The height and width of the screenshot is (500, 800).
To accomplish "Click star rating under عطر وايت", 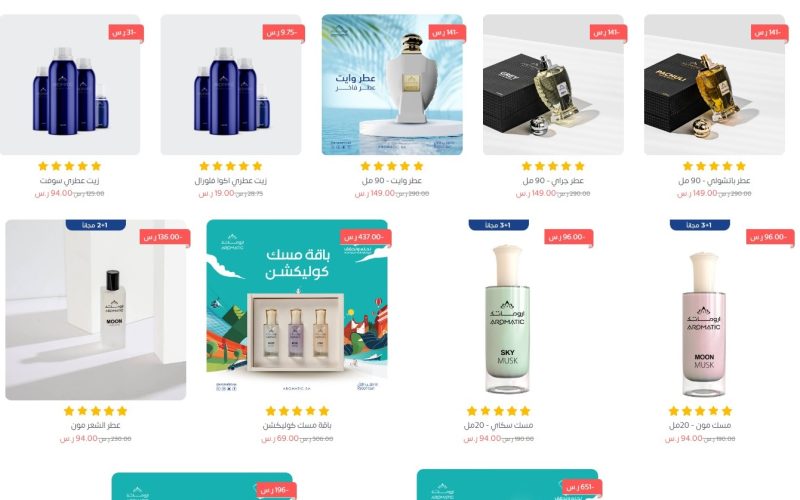I will pyautogui.click(x=392, y=166).
